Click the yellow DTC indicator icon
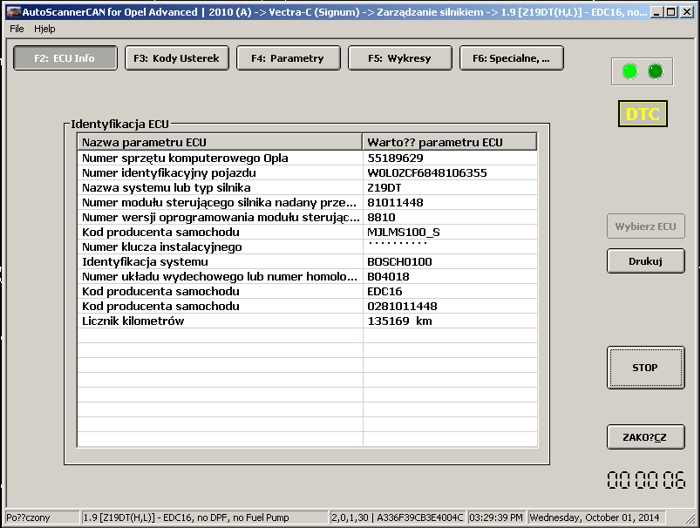This screenshot has height=528, width=700. 642,114
